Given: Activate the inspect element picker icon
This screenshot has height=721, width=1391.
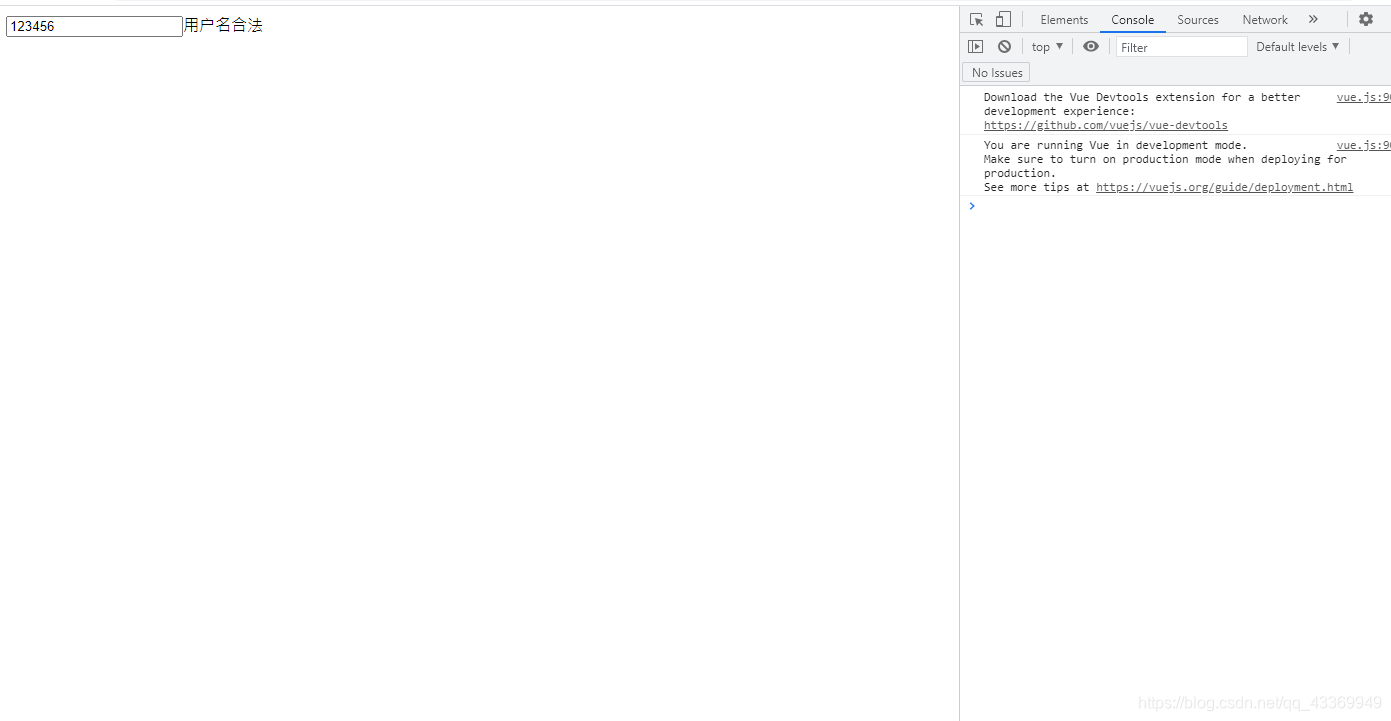Looking at the screenshot, I should [977, 19].
